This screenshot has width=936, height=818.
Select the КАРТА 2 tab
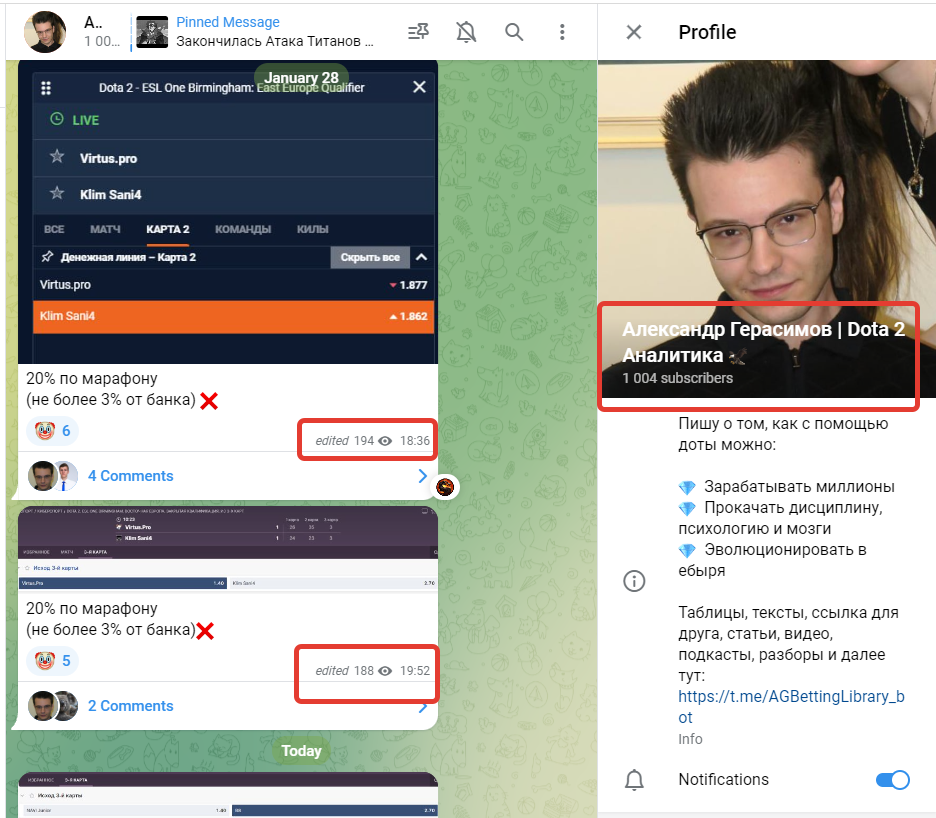click(167, 229)
